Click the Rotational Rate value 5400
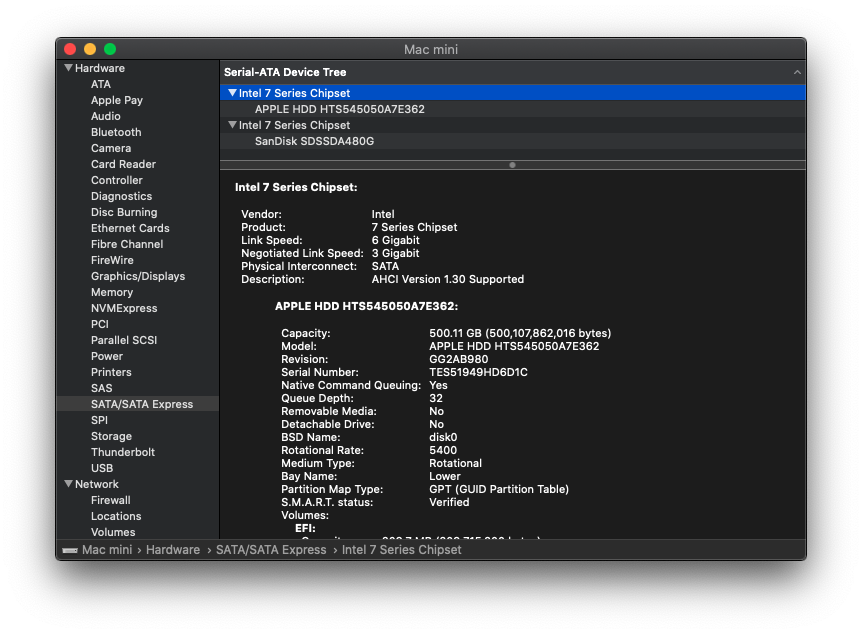This screenshot has width=862, height=634. [443, 450]
